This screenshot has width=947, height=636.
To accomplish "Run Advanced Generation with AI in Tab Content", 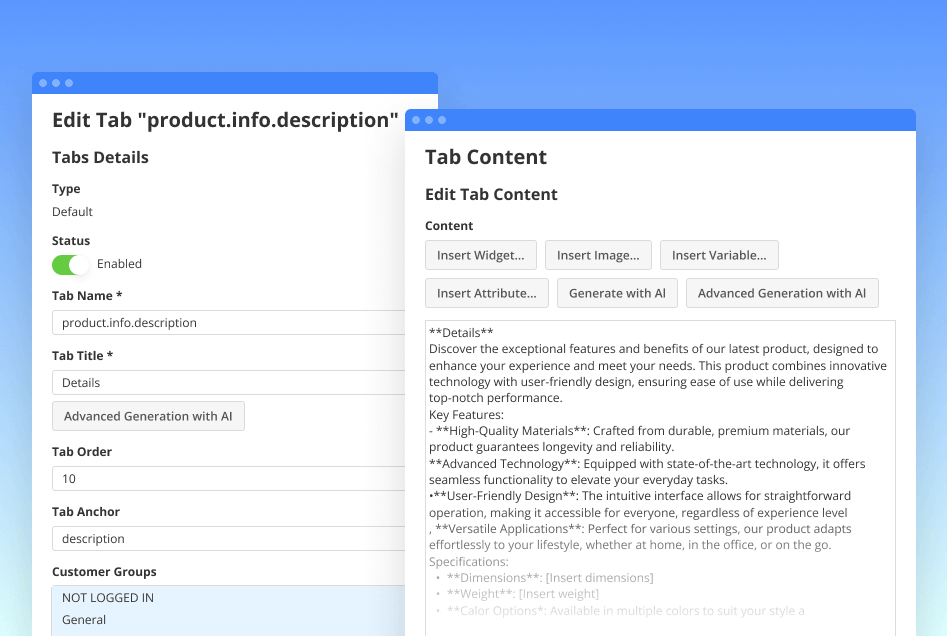I will tap(782, 293).
